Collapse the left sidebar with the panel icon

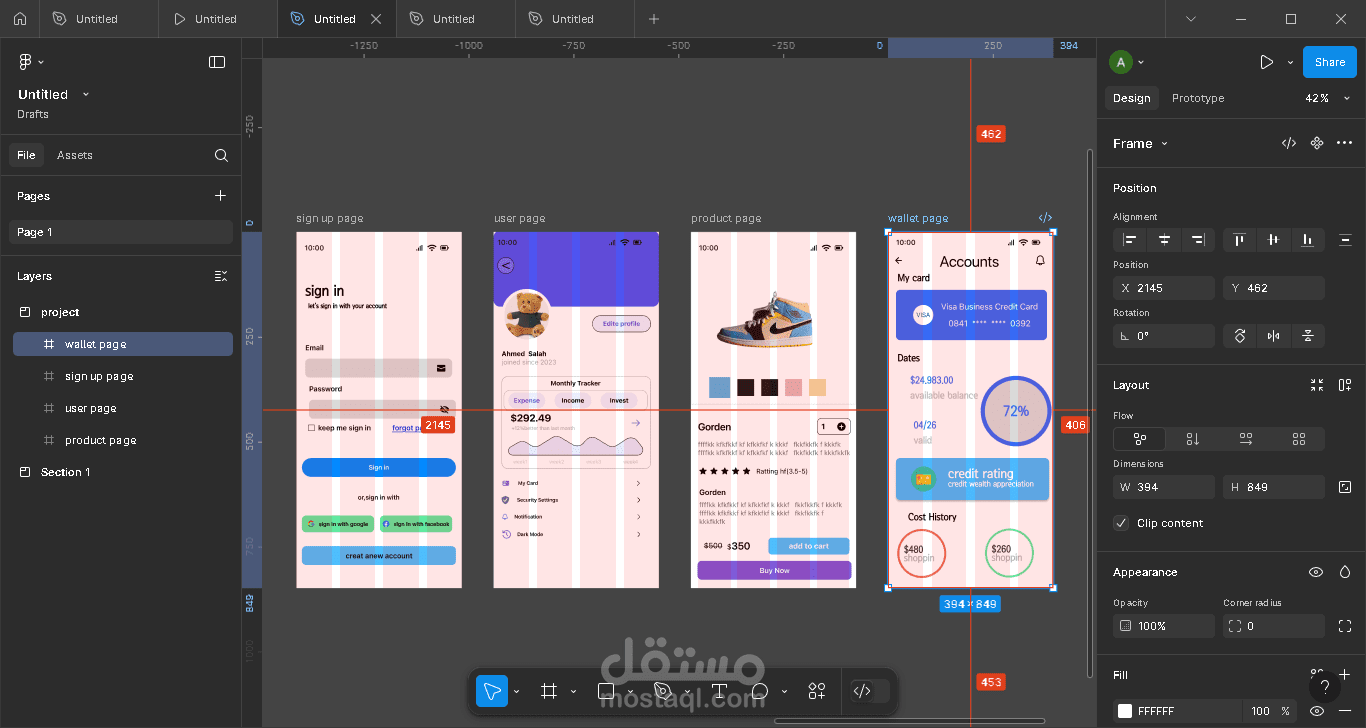pos(217,62)
